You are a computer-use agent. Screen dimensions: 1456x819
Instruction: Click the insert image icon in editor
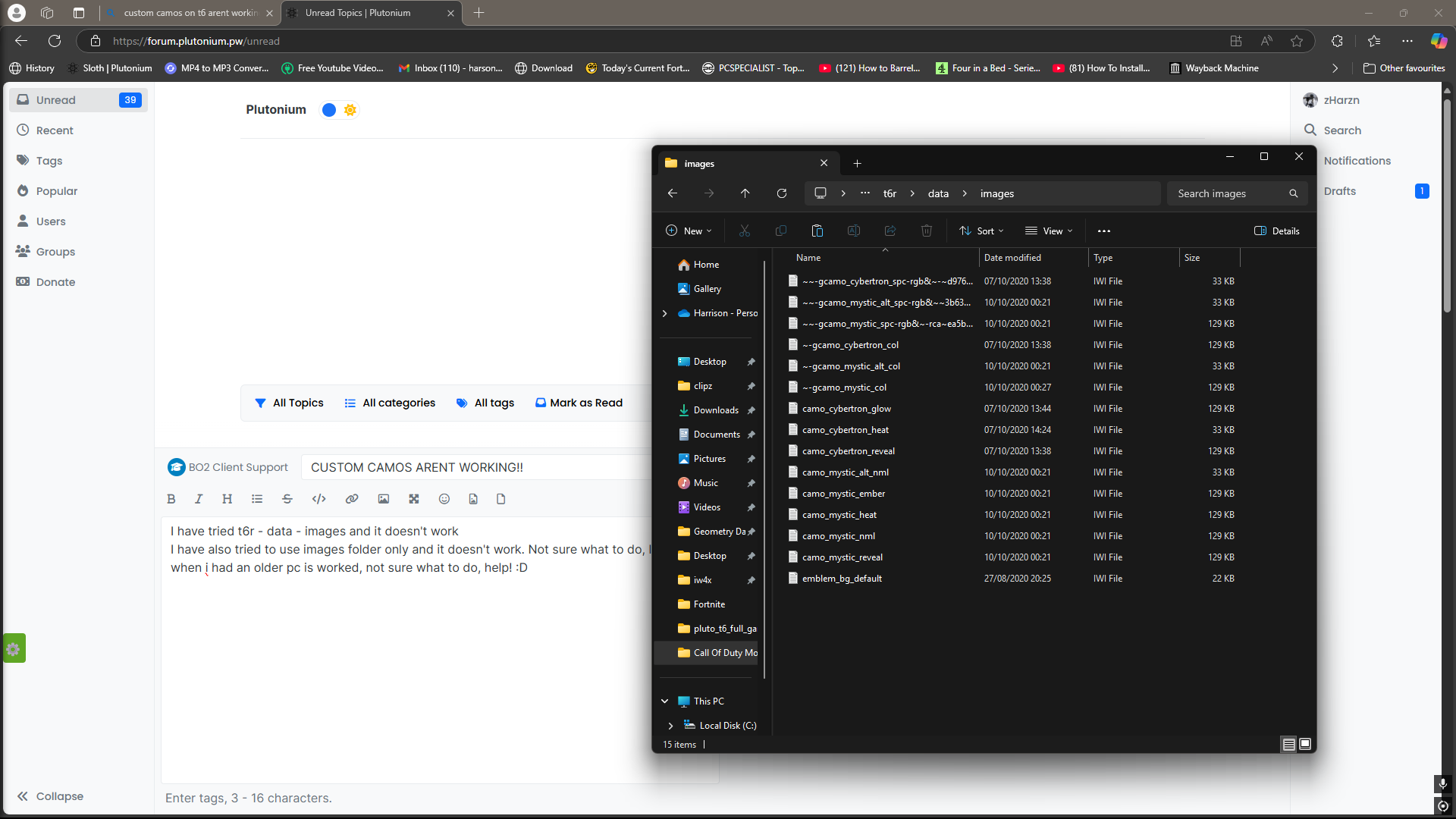pos(384,499)
